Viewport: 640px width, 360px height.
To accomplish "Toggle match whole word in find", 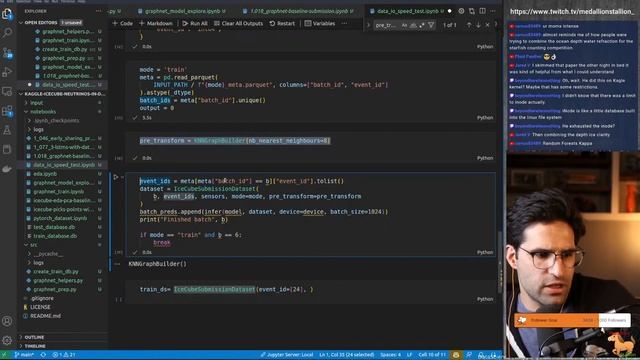I will tap(413, 25).
